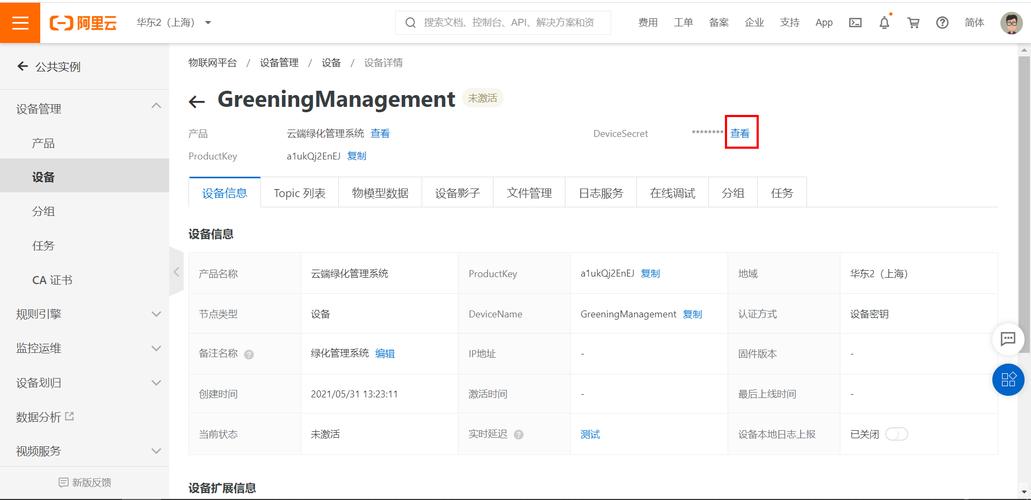Switch to the 设备影子 tab
The height and width of the screenshot is (500, 1031).
[x=458, y=193]
